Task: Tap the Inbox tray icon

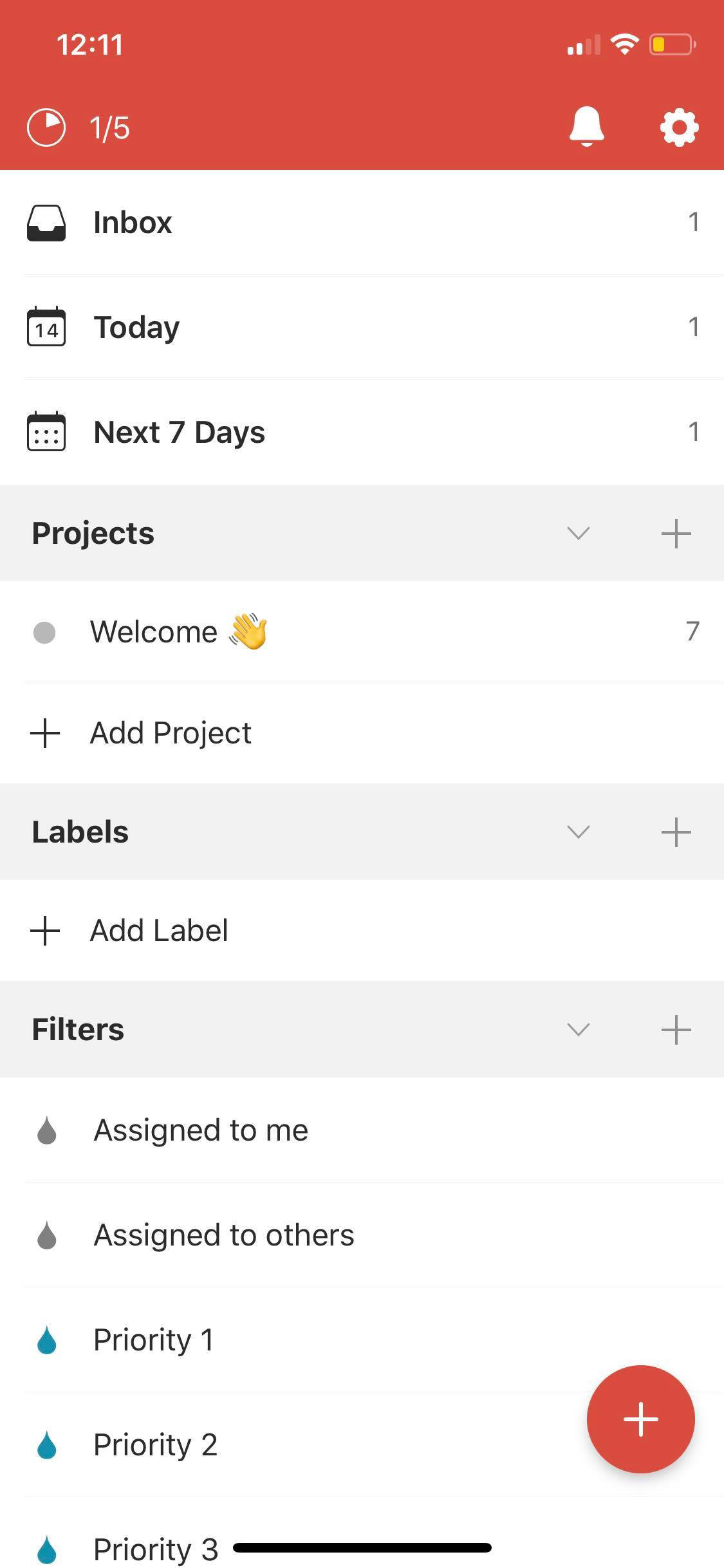Action: tap(46, 223)
